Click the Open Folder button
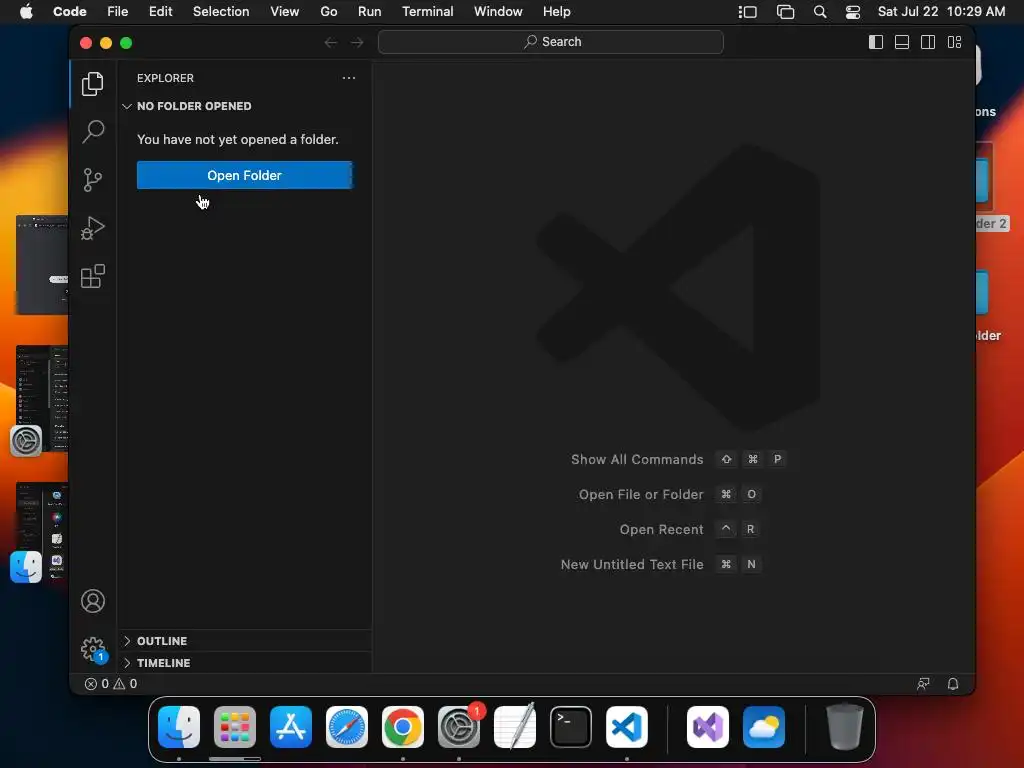This screenshot has width=1024, height=768. click(245, 175)
